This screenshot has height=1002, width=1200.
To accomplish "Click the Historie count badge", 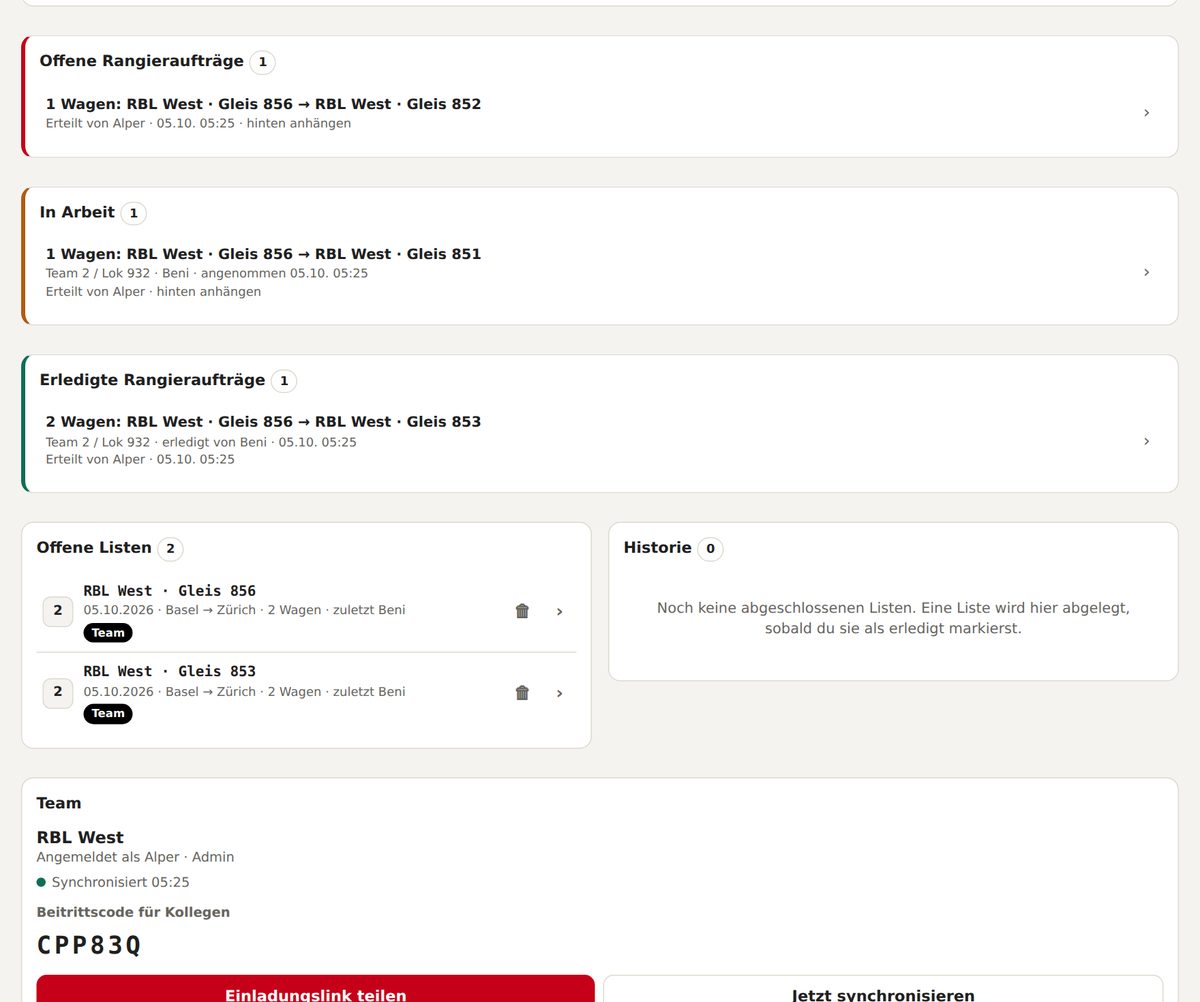I will [x=710, y=548].
